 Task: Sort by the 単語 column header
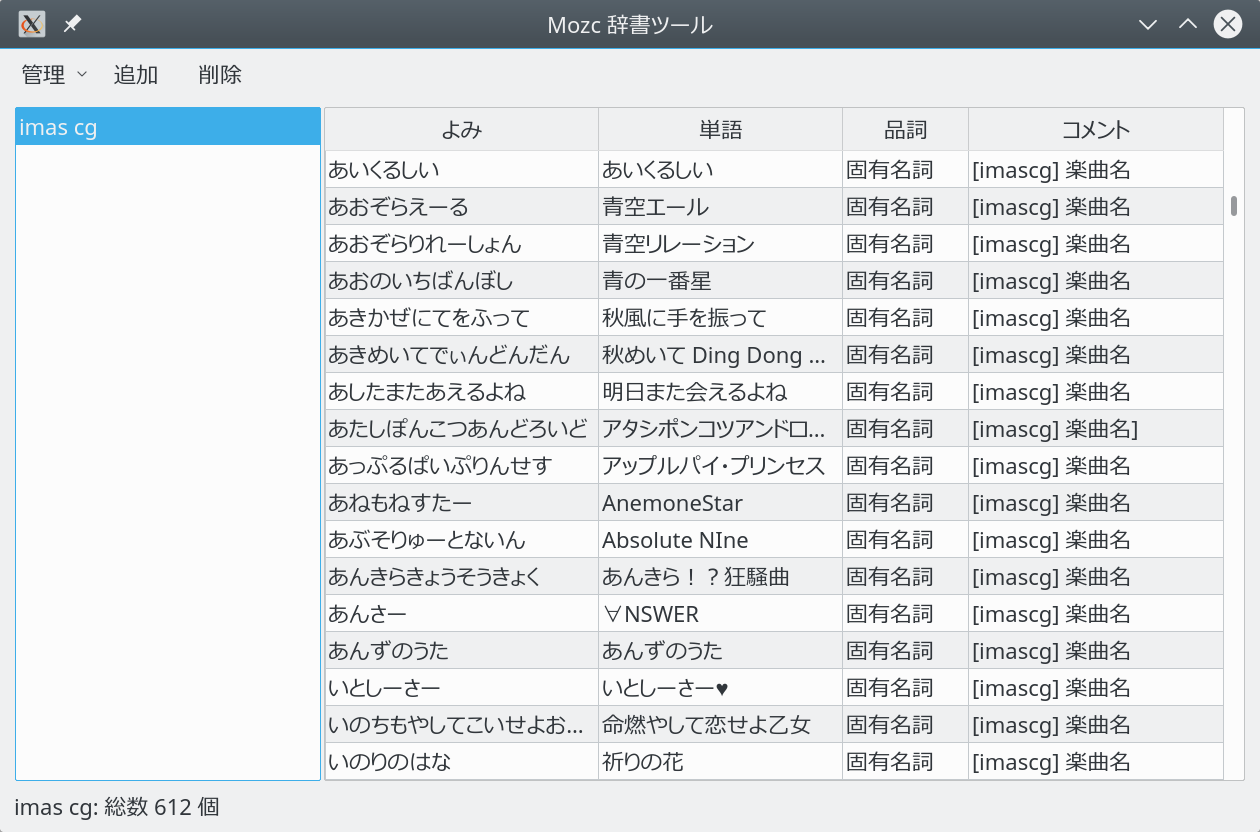(x=720, y=130)
